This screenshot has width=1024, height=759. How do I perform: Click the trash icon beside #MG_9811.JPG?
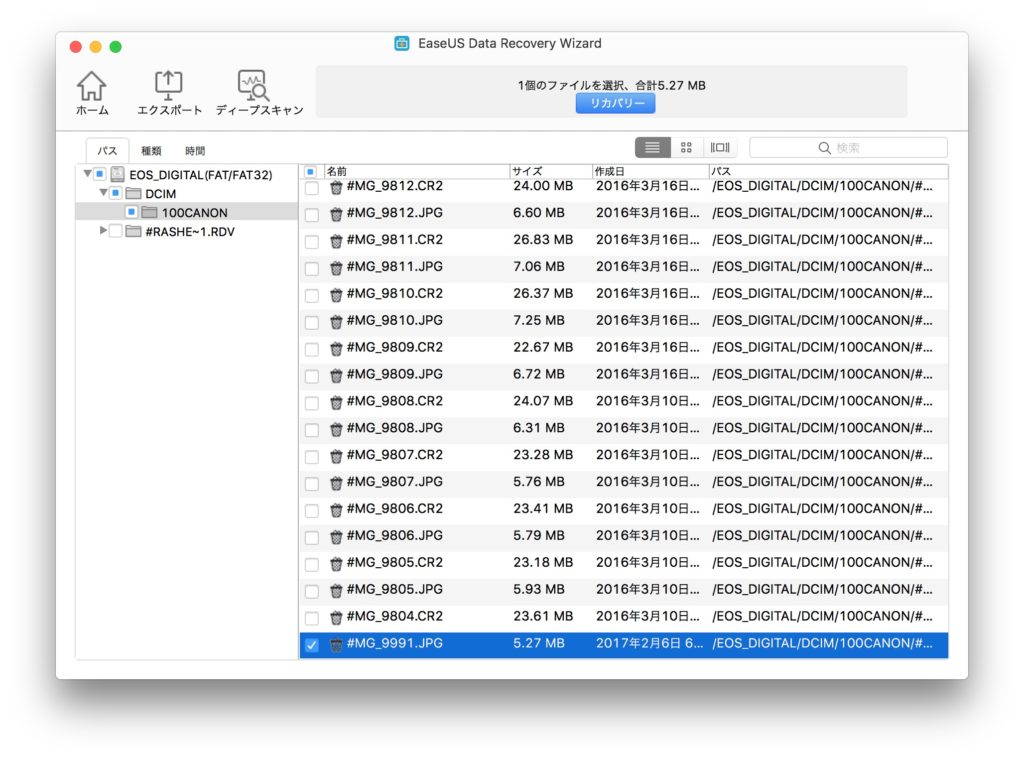(x=336, y=267)
